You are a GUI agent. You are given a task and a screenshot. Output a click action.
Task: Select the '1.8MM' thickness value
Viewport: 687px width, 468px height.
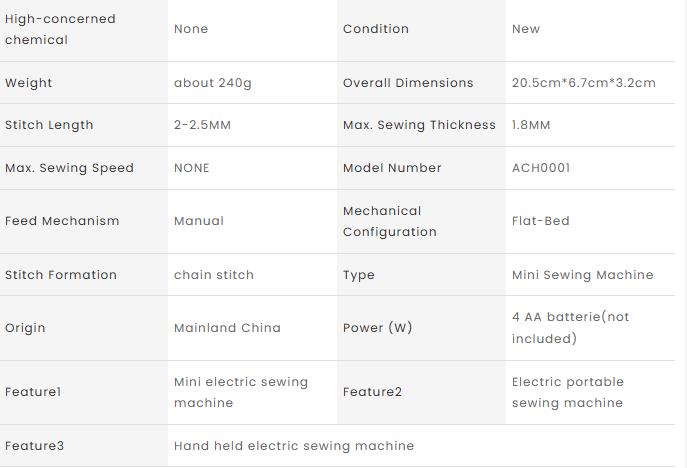pyautogui.click(x=530, y=125)
